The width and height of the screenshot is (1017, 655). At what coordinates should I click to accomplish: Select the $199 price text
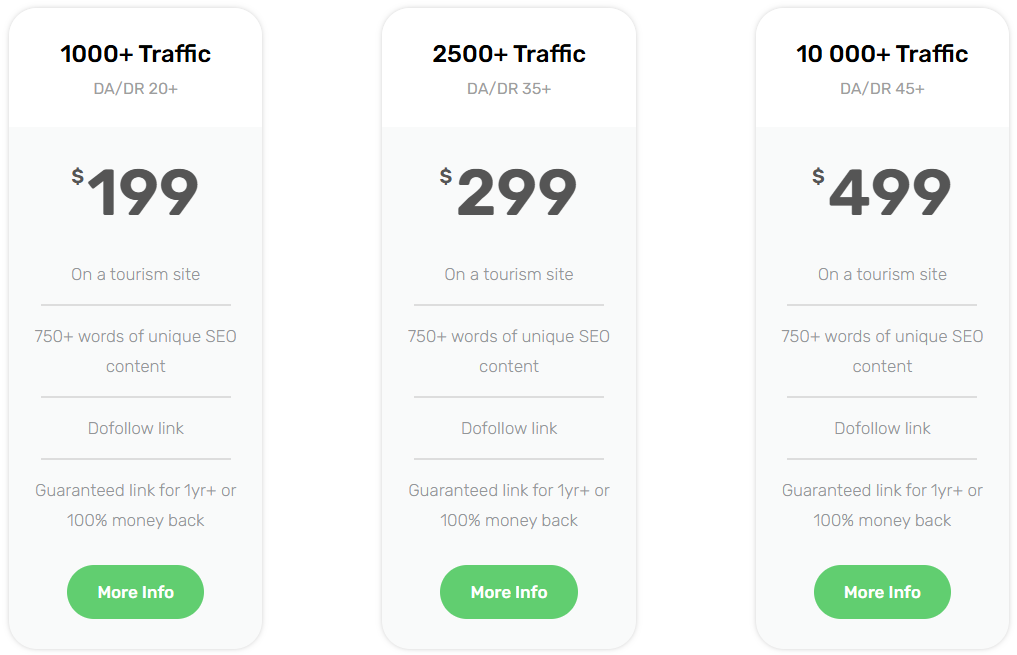coord(135,191)
